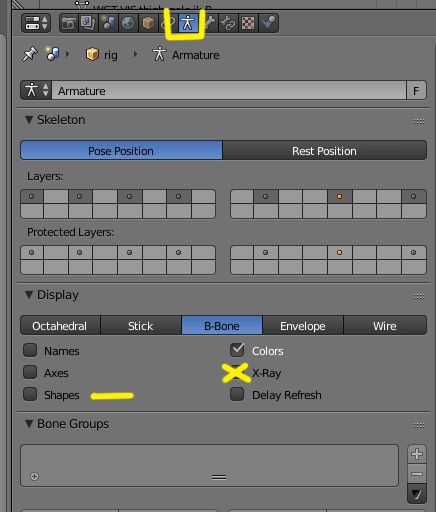
Task: Open the Render properties tab (camera icon)
Action: (x=69, y=23)
